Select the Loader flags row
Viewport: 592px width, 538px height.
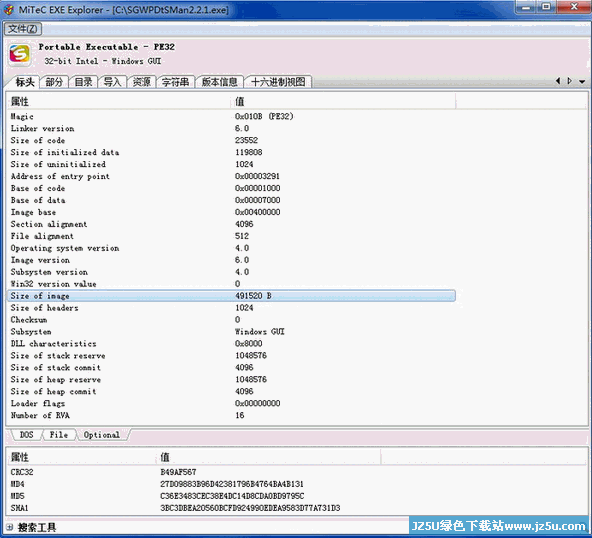point(231,403)
